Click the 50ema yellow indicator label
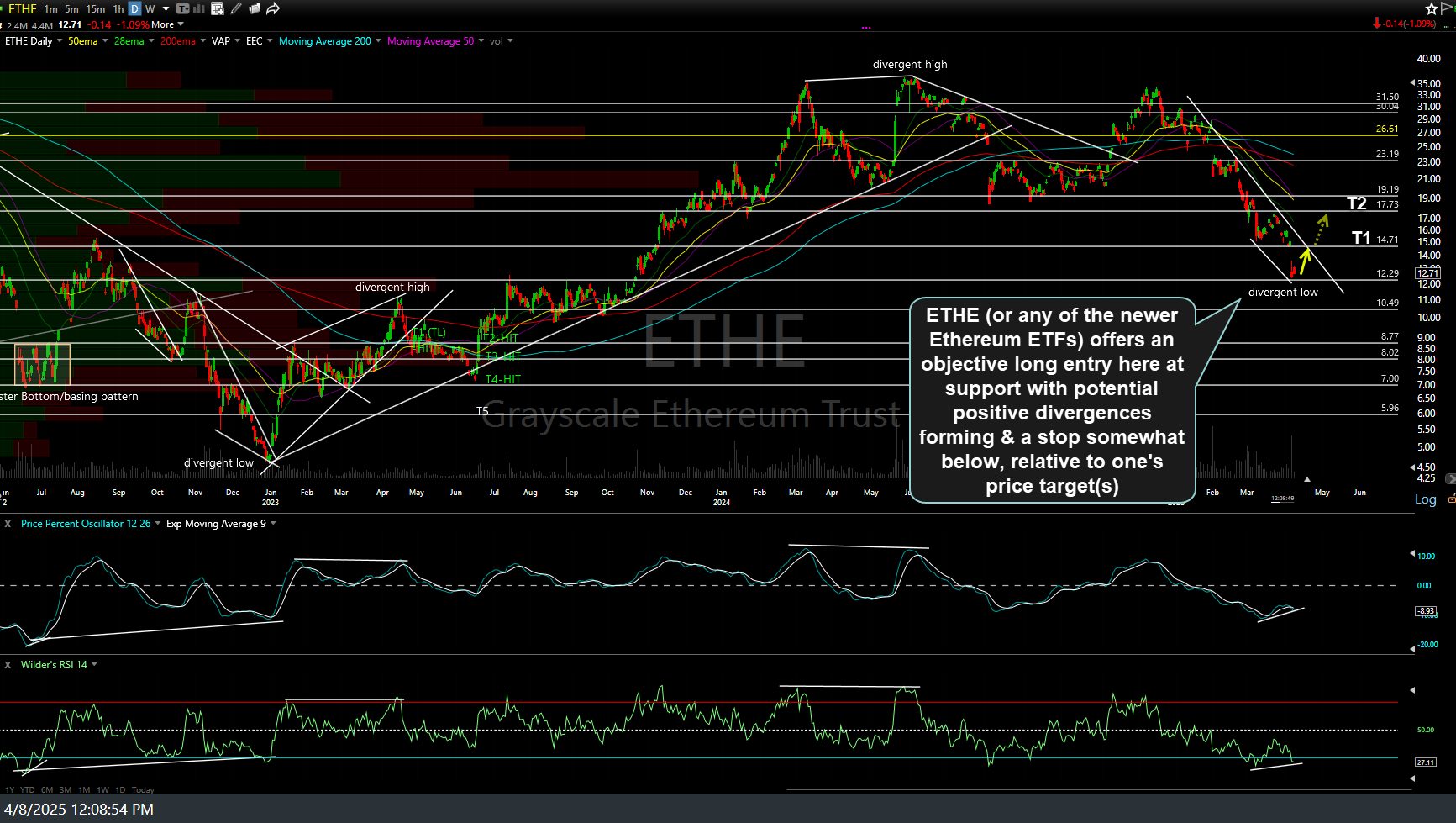Viewport: 1456px width, 823px height. [x=83, y=40]
